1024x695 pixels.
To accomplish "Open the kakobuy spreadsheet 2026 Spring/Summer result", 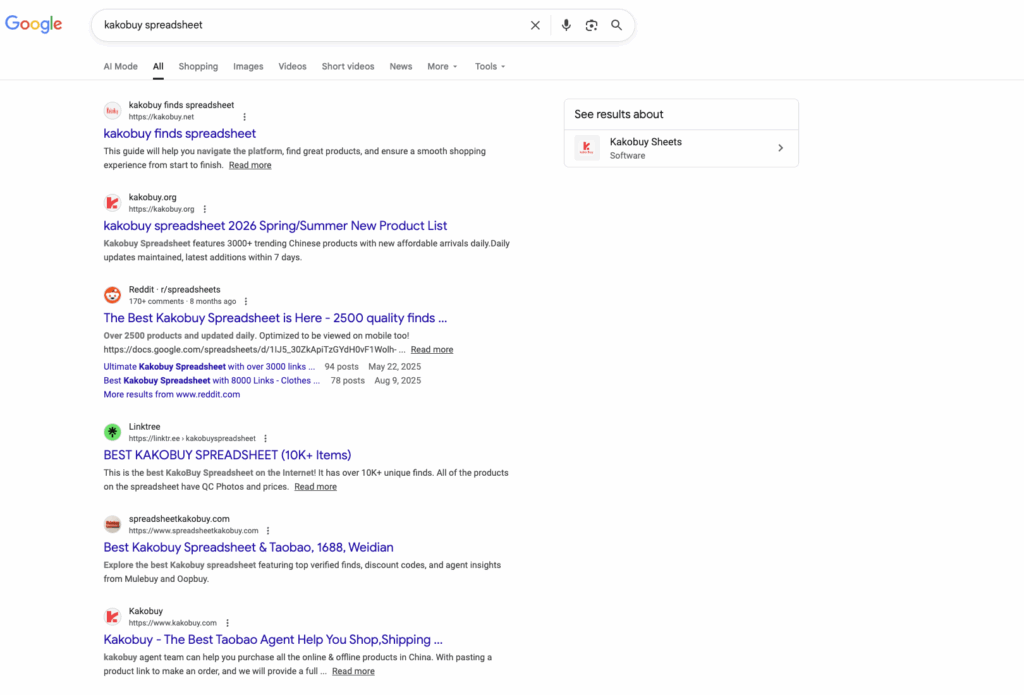I will 275,225.
